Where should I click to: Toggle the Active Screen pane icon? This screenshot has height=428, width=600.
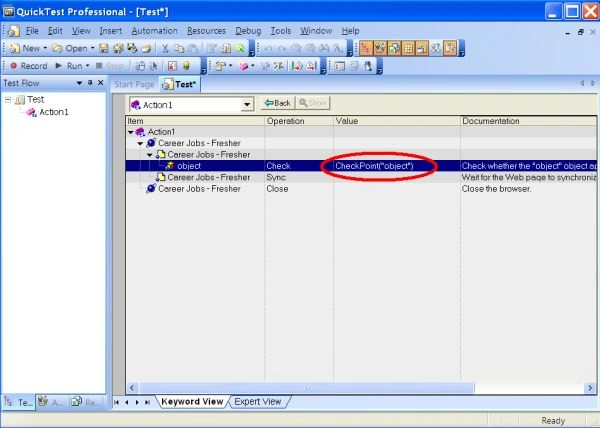coord(422,48)
